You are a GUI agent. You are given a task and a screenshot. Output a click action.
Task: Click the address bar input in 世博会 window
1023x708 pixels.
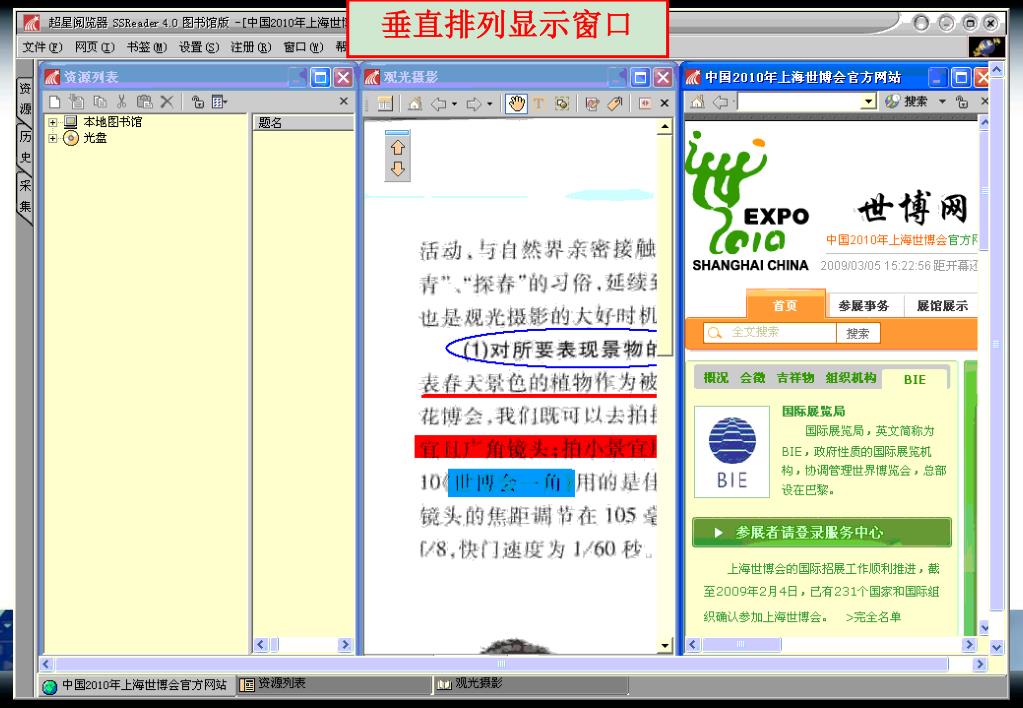coord(799,101)
